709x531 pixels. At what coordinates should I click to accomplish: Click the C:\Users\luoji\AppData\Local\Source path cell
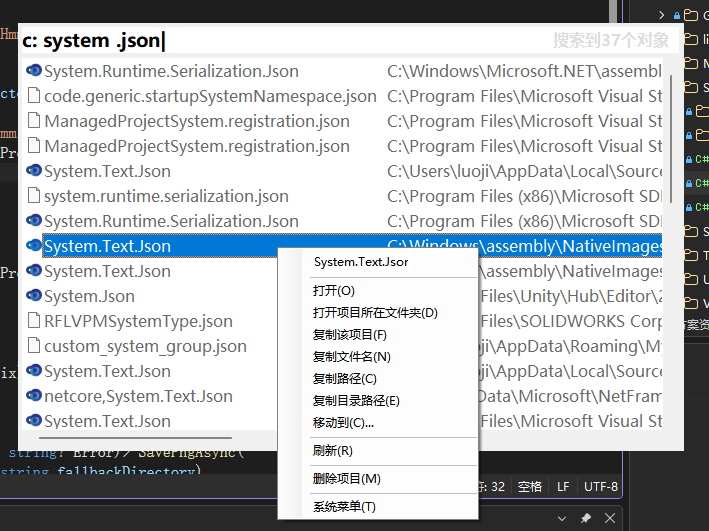click(525, 171)
